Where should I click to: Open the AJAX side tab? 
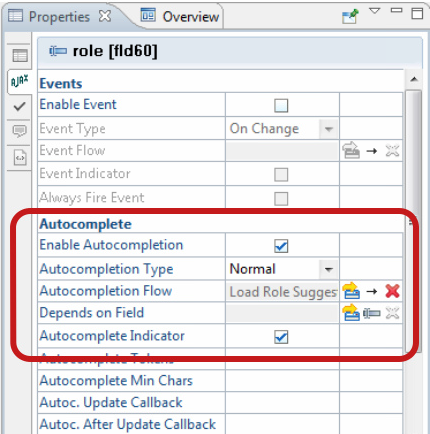point(20,81)
